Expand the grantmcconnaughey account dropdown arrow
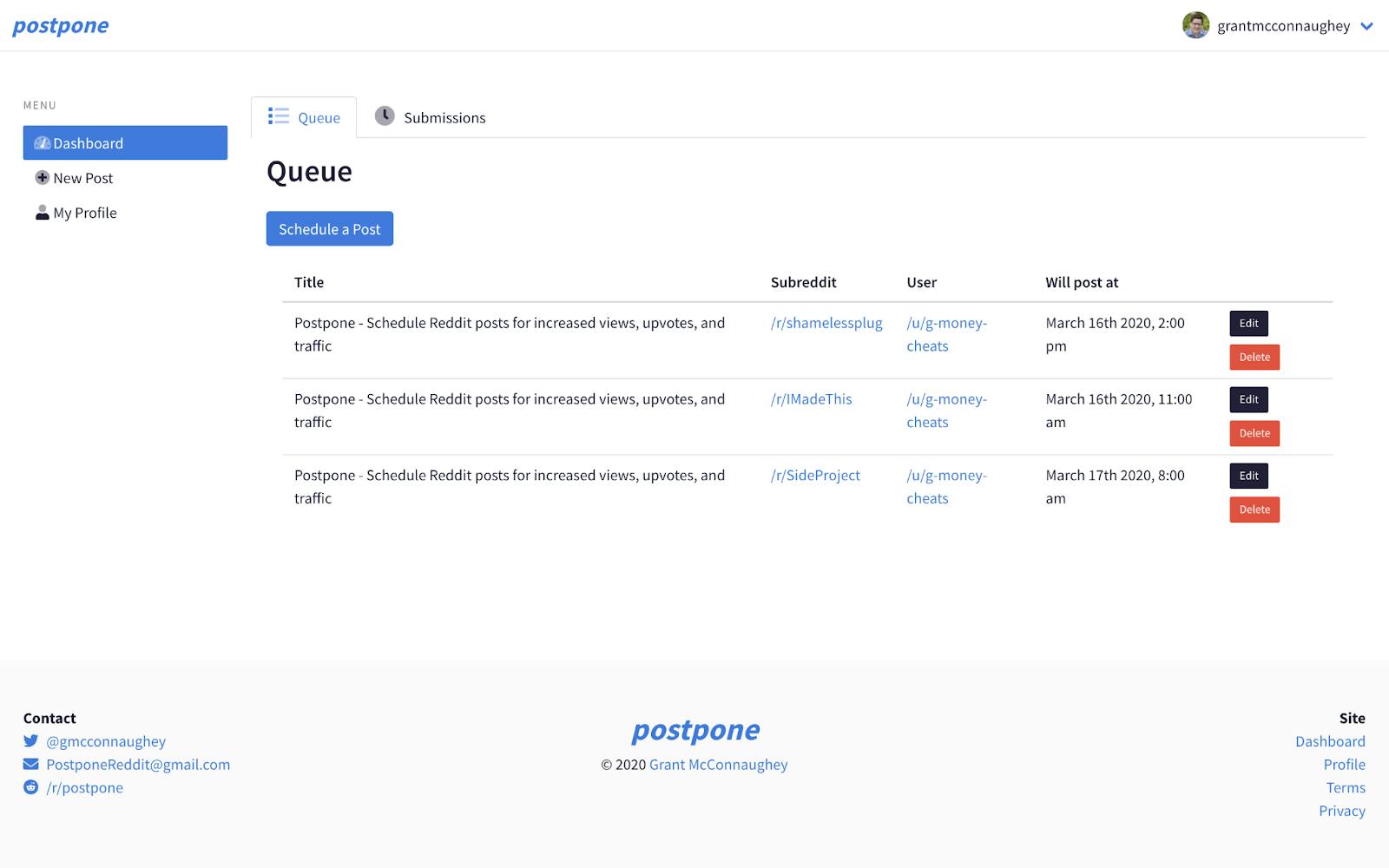 [1366, 26]
